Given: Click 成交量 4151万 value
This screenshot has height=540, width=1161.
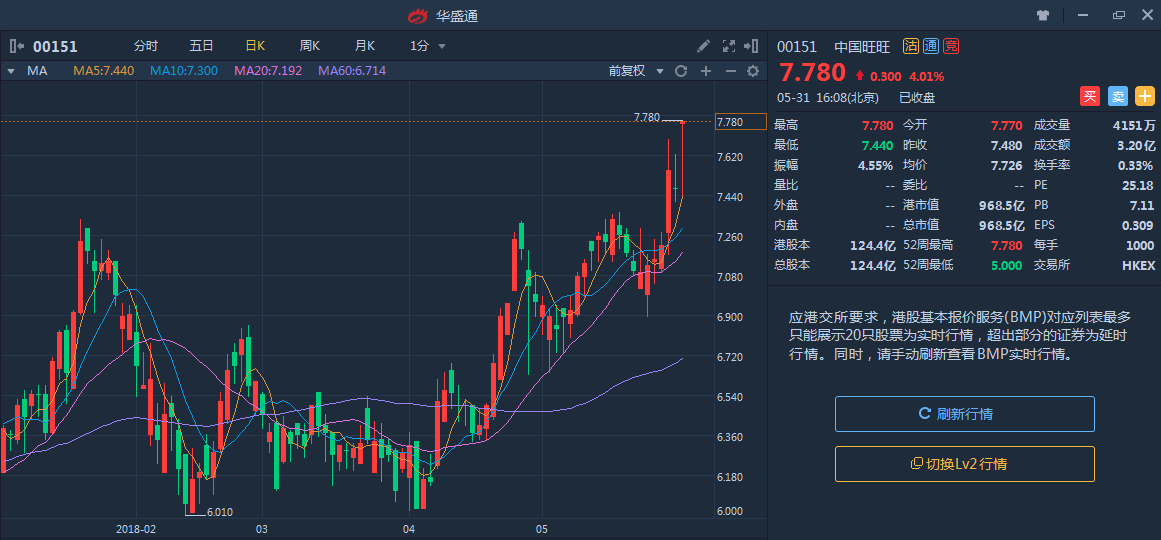Looking at the screenshot, I should point(1134,125).
